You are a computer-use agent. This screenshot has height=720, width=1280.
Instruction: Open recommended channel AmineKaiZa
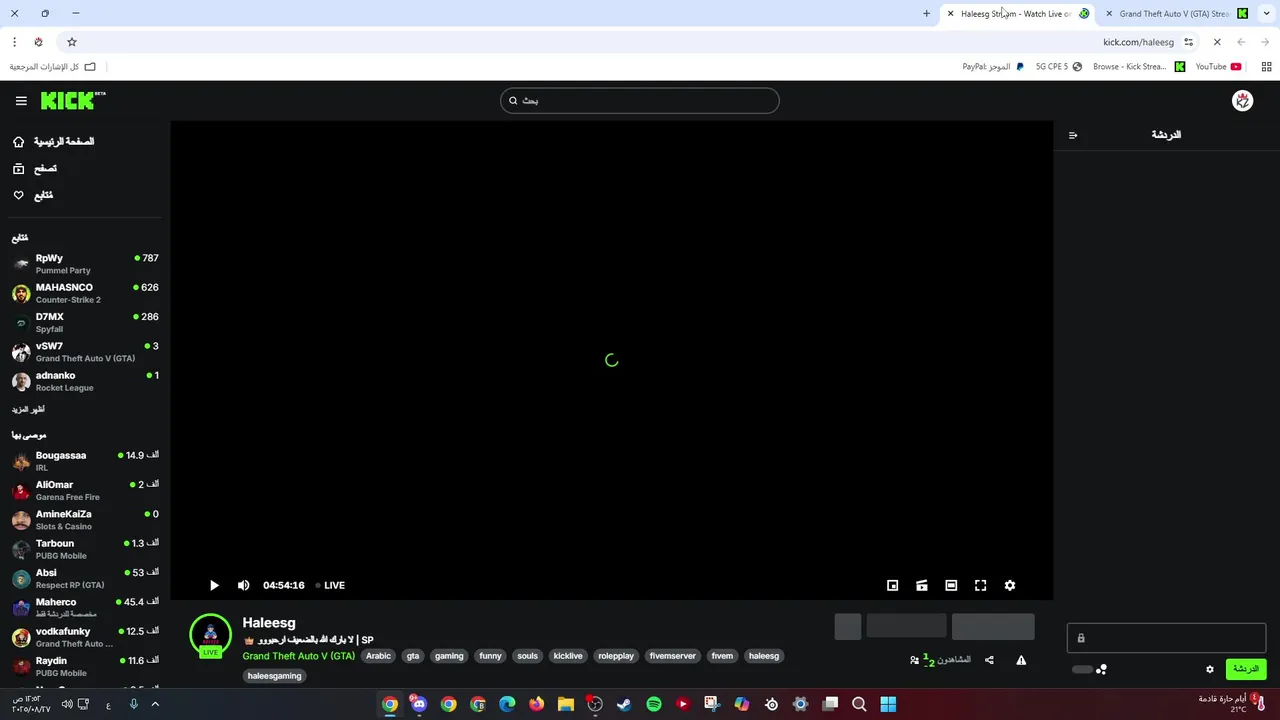85,520
